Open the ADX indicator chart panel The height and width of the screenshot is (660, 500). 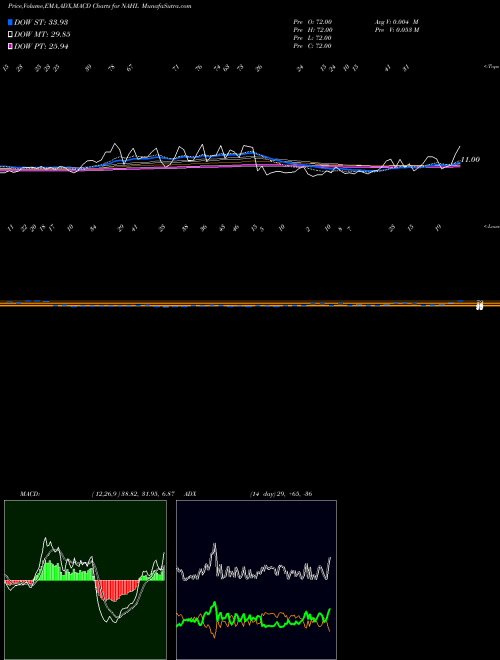[256, 580]
